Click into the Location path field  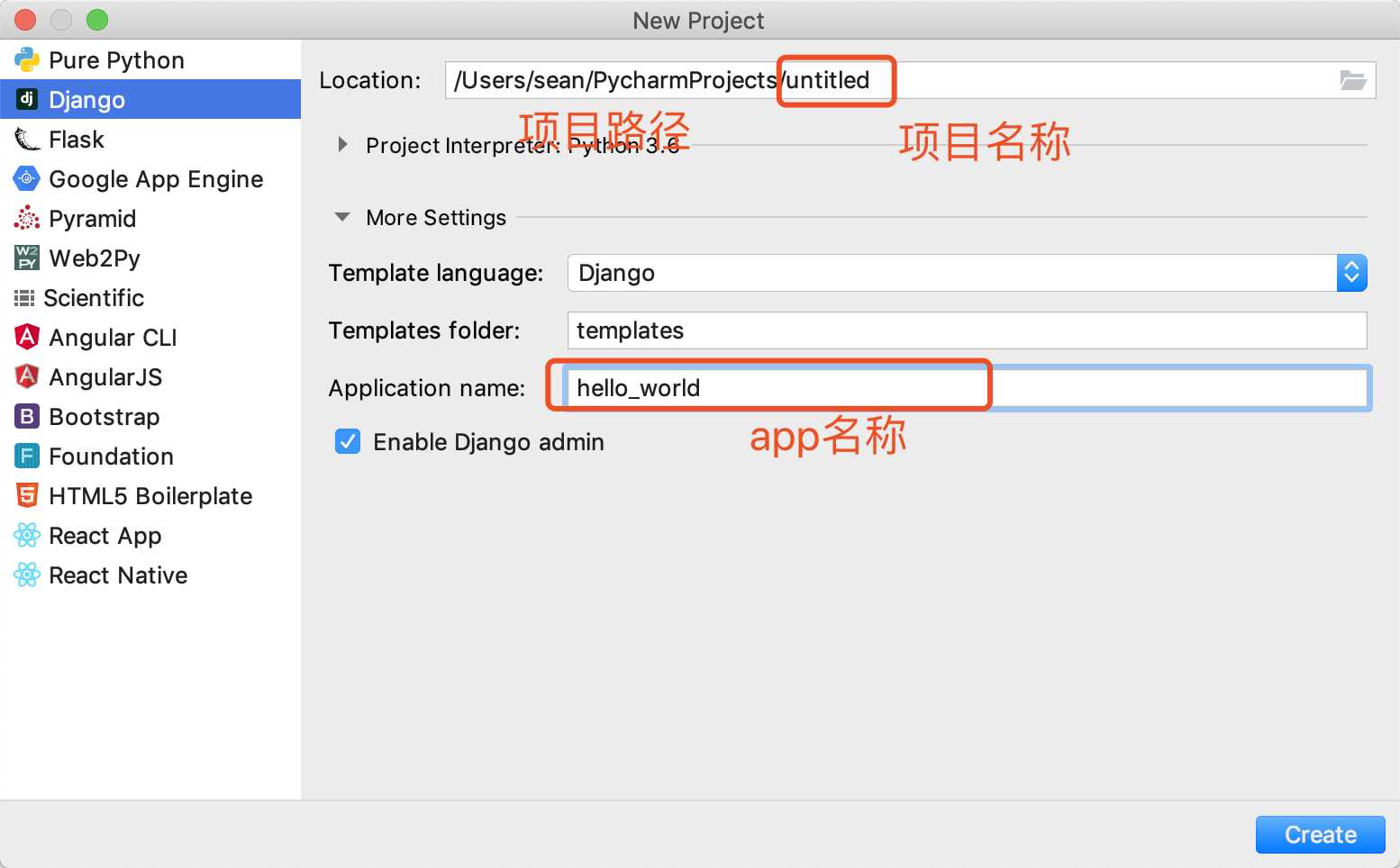point(910,80)
